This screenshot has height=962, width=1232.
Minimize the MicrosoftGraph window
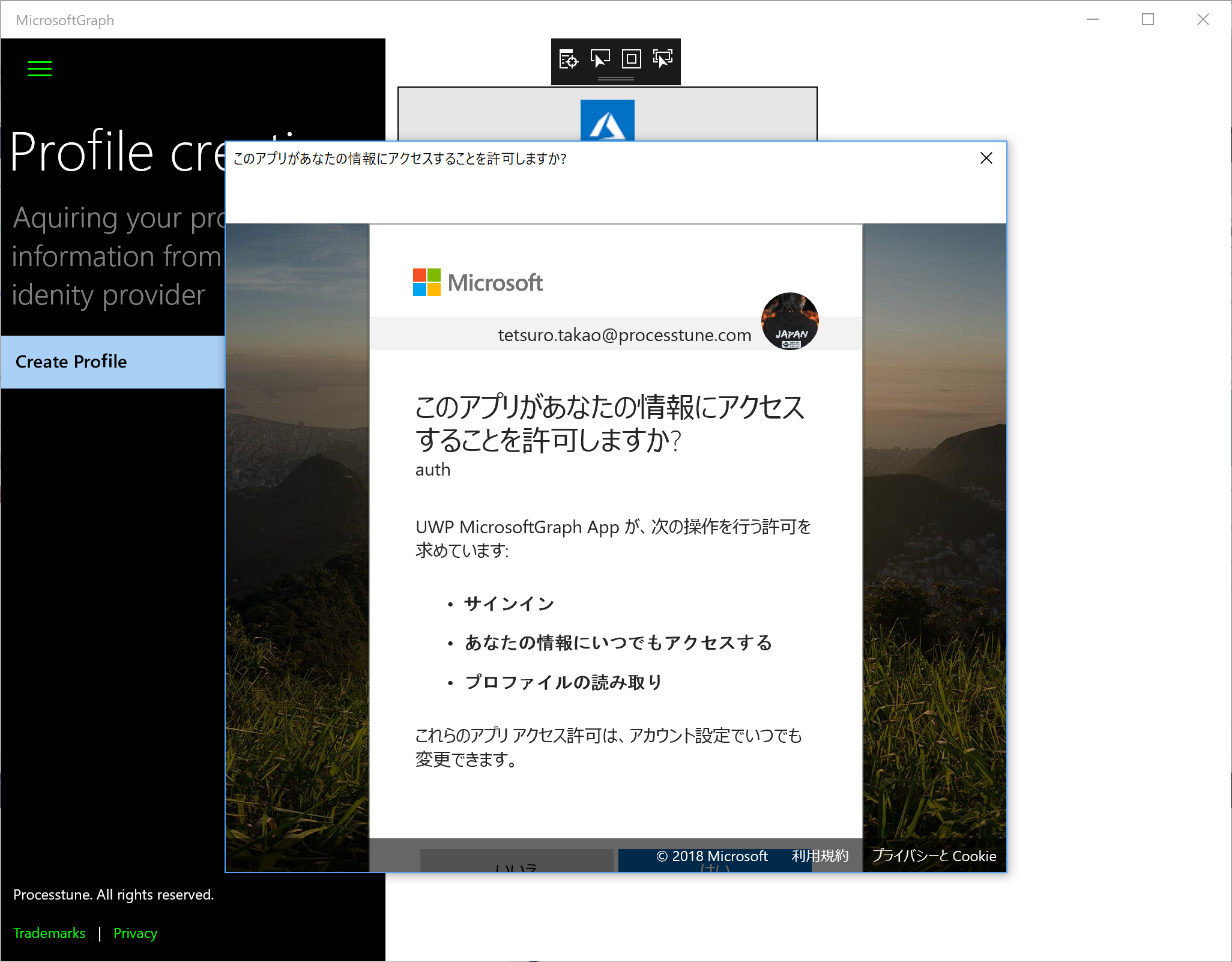click(1093, 20)
